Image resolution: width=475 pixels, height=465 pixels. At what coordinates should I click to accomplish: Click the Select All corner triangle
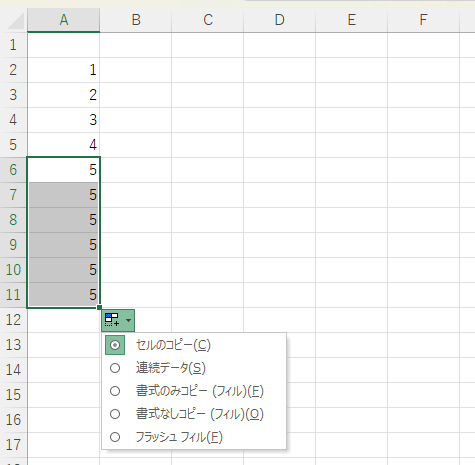coord(16,21)
